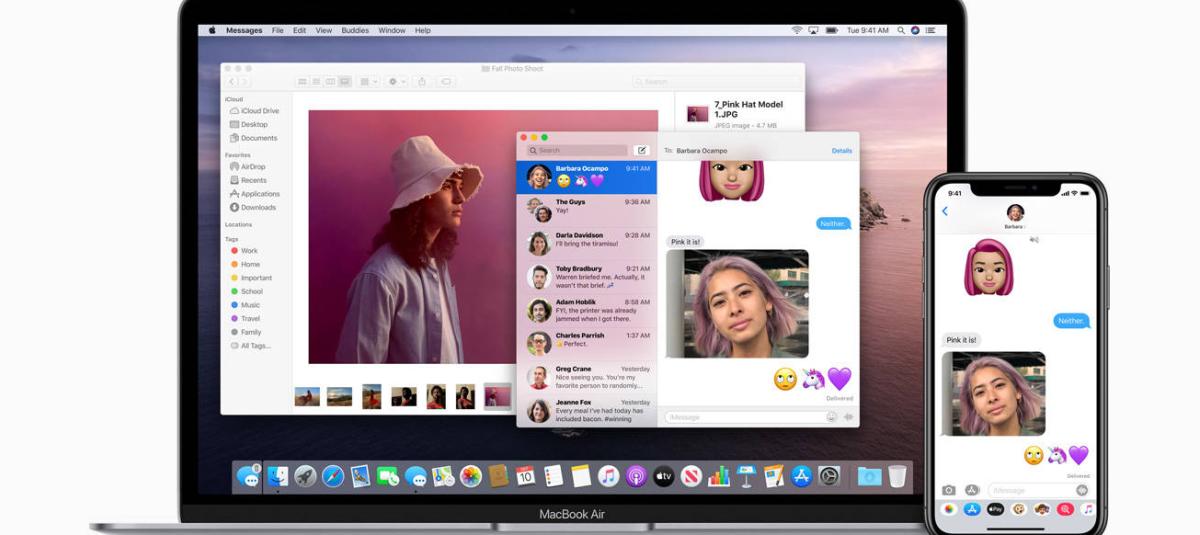Open red News icon in Dock
The height and width of the screenshot is (535, 1200).
pos(691,476)
